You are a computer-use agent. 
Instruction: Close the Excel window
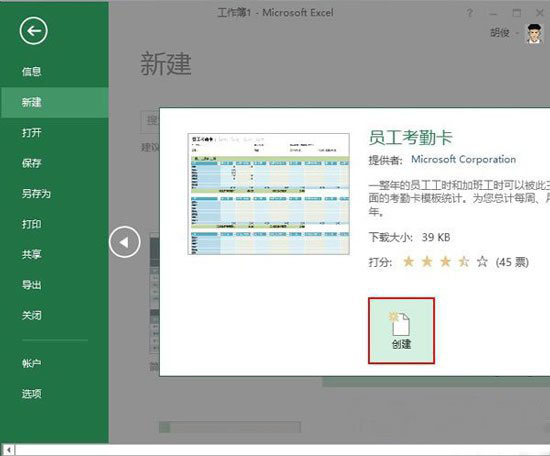[540, 13]
